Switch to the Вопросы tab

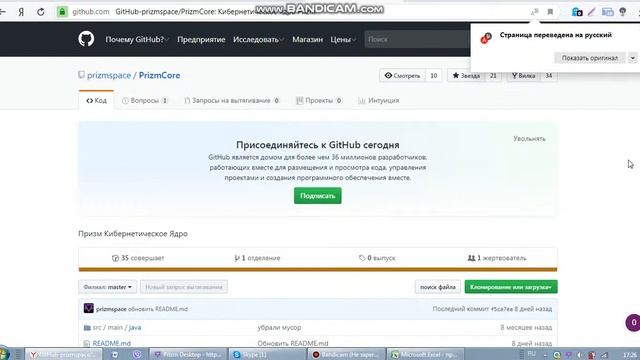coord(145,100)
